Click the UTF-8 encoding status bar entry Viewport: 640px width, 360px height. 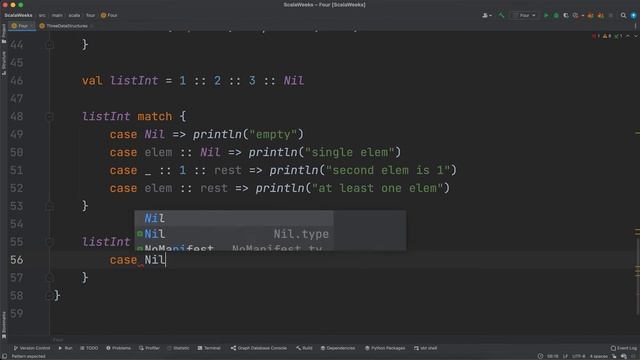pos(578,356)
